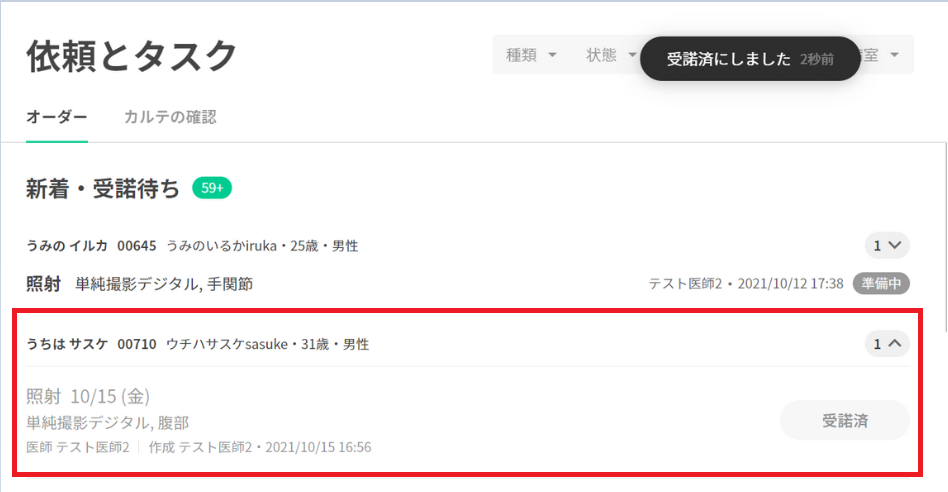Collapse the うちは サスケ order count chevron

click(x=886, y=343)
